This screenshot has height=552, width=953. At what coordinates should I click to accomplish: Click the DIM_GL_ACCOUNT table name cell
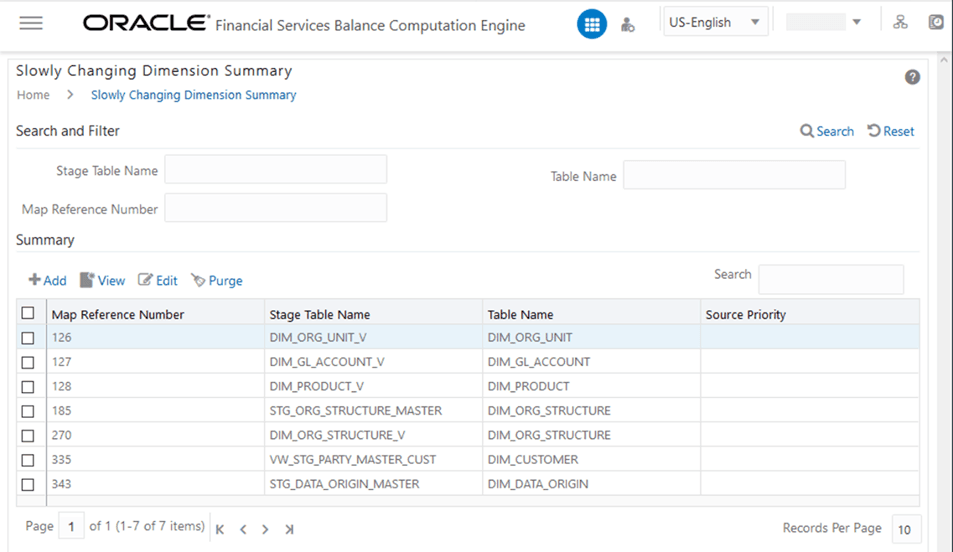click(x=591, y=362)
